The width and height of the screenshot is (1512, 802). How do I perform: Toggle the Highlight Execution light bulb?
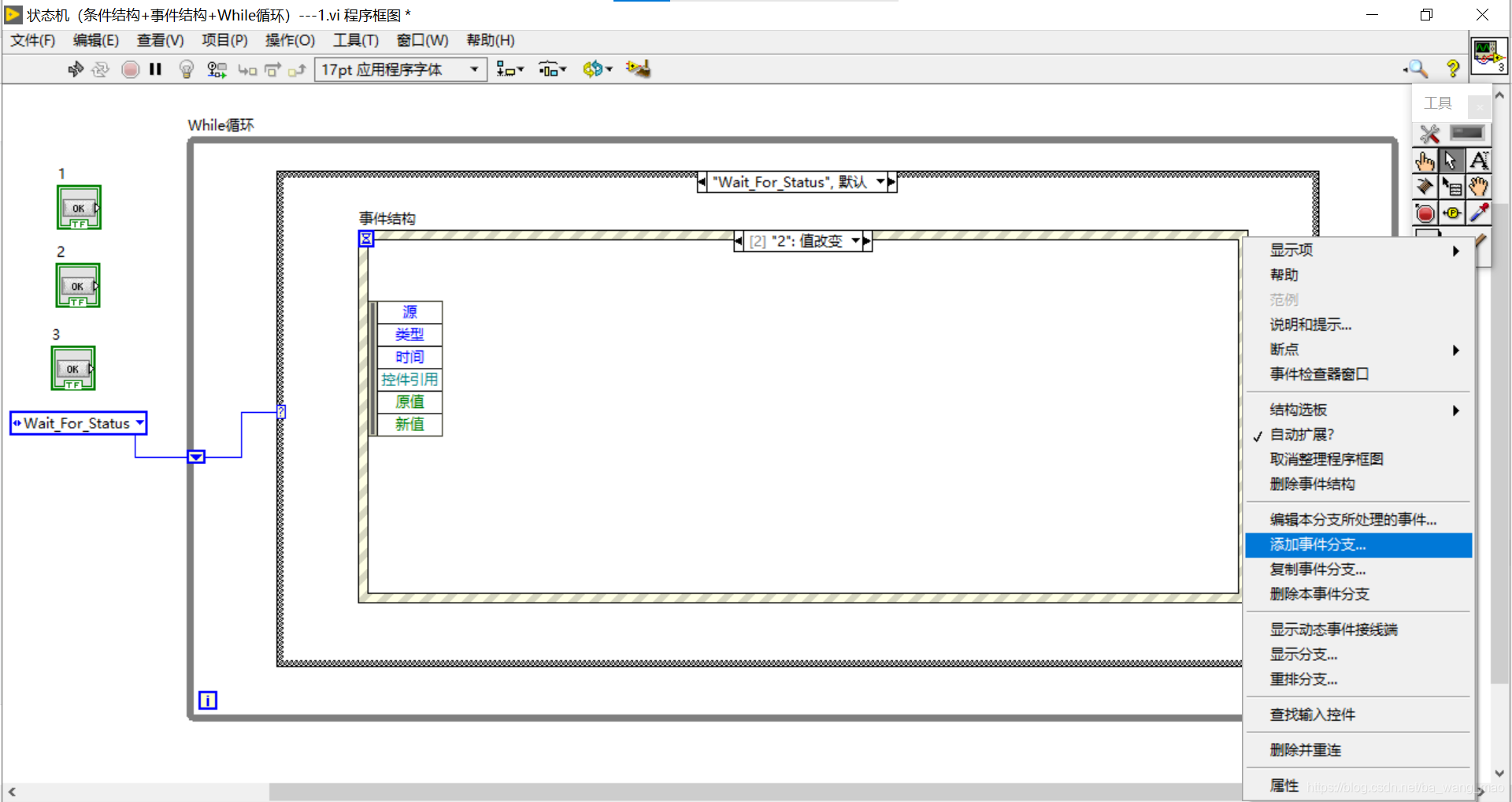[x=187, y=69]
